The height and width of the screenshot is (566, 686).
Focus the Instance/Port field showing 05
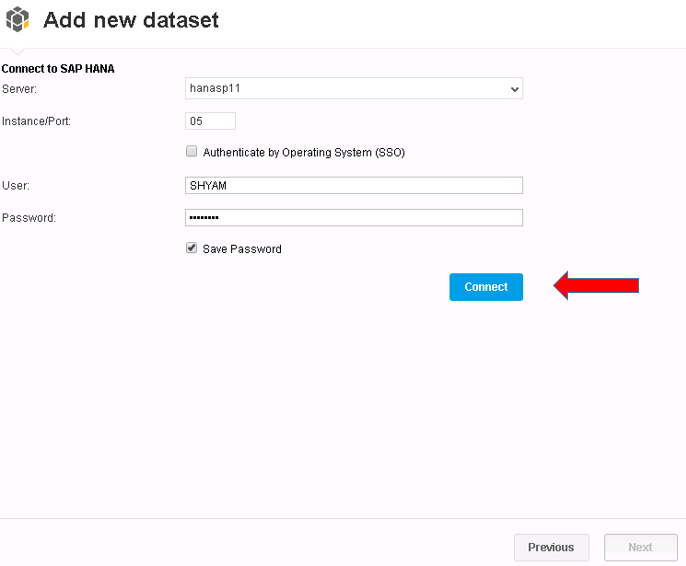(210, 121)
